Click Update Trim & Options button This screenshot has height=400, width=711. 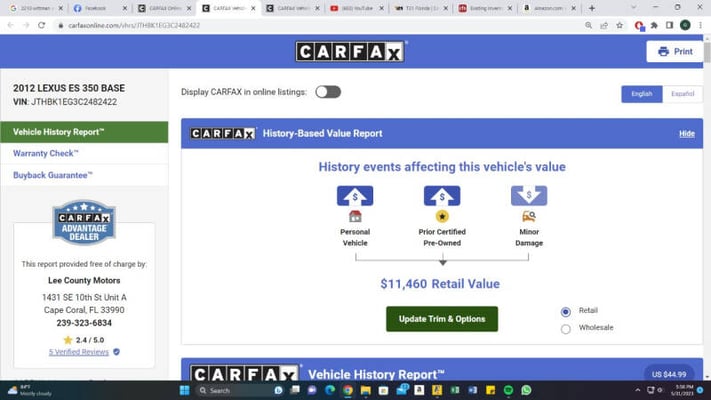[x=441, y=319]
